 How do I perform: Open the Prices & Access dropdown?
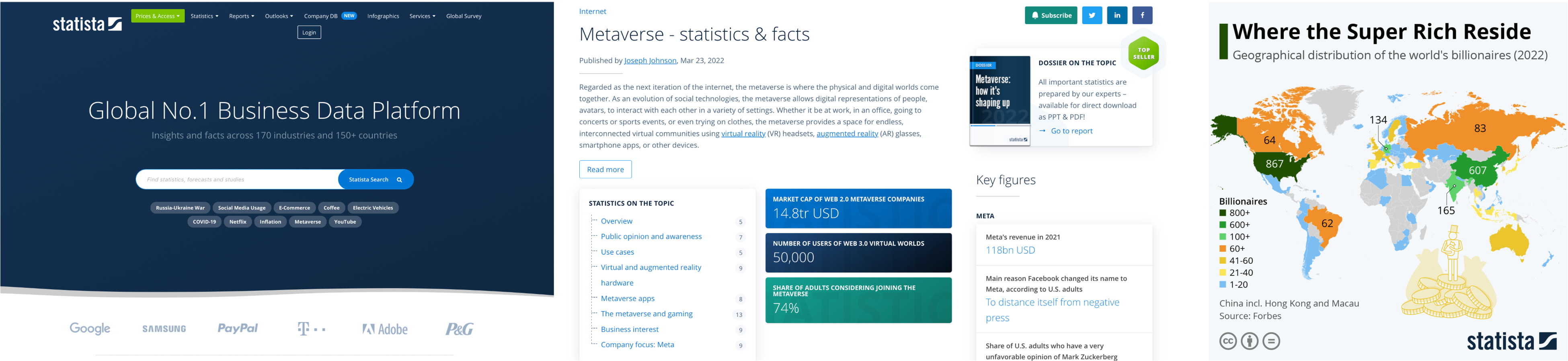[x=158, y=16]
